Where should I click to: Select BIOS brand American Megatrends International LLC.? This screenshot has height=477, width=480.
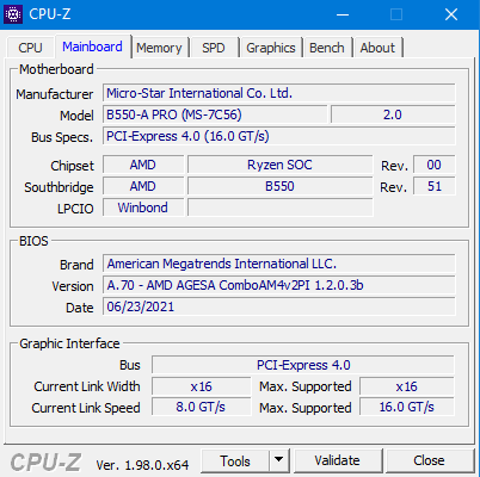279,264
